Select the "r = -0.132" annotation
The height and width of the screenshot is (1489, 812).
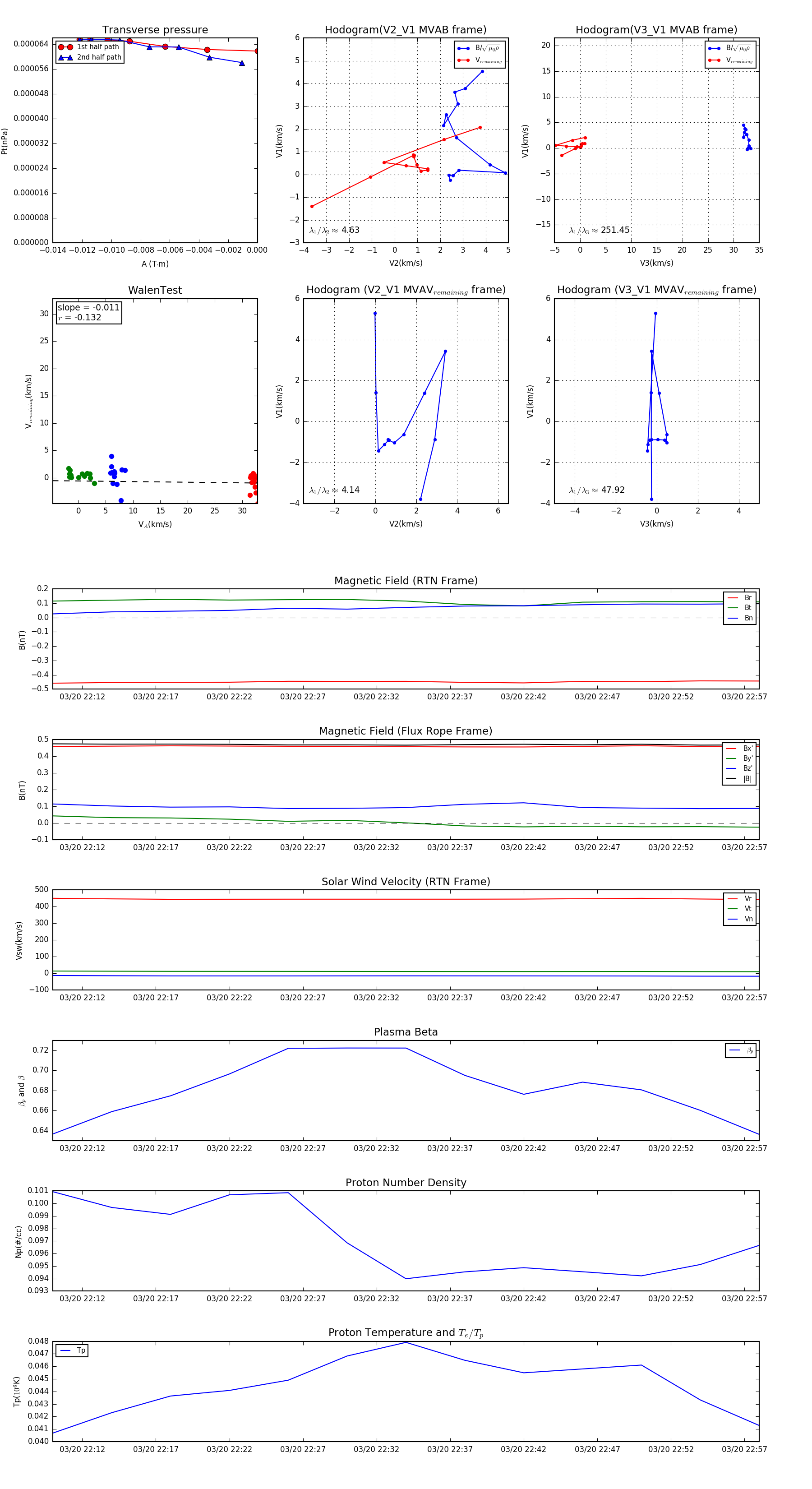[80, 317]
